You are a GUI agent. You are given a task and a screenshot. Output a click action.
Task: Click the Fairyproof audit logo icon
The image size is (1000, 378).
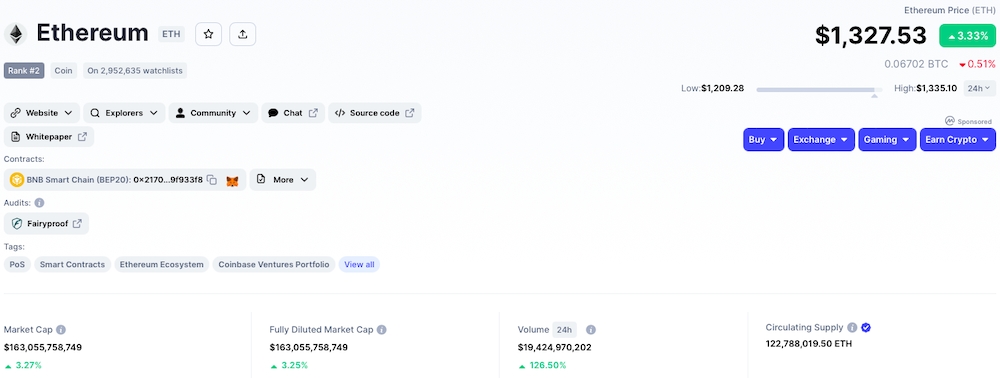coord(17,224)
